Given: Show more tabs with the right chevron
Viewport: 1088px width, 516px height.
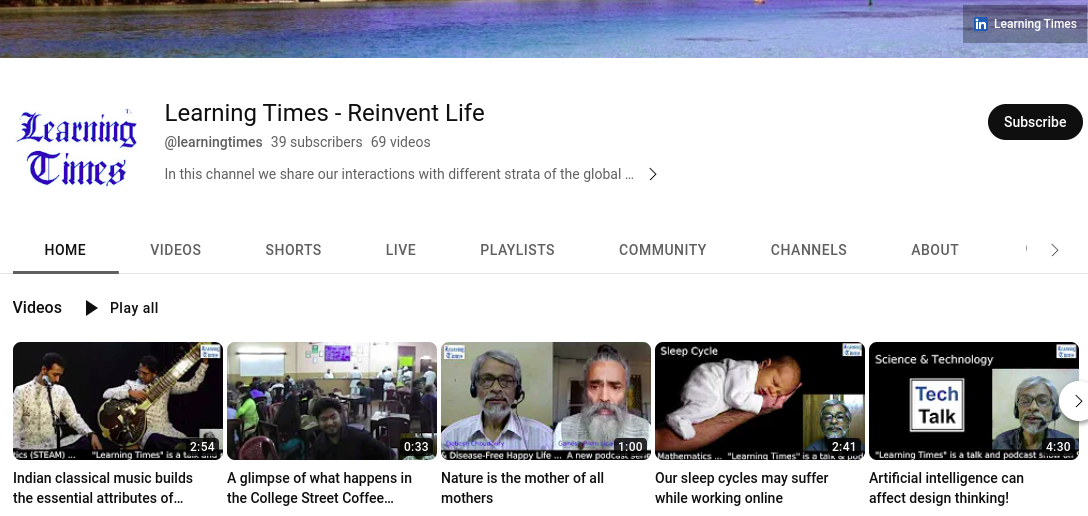Looking at the screenshot, I should tap(1055, 250).
